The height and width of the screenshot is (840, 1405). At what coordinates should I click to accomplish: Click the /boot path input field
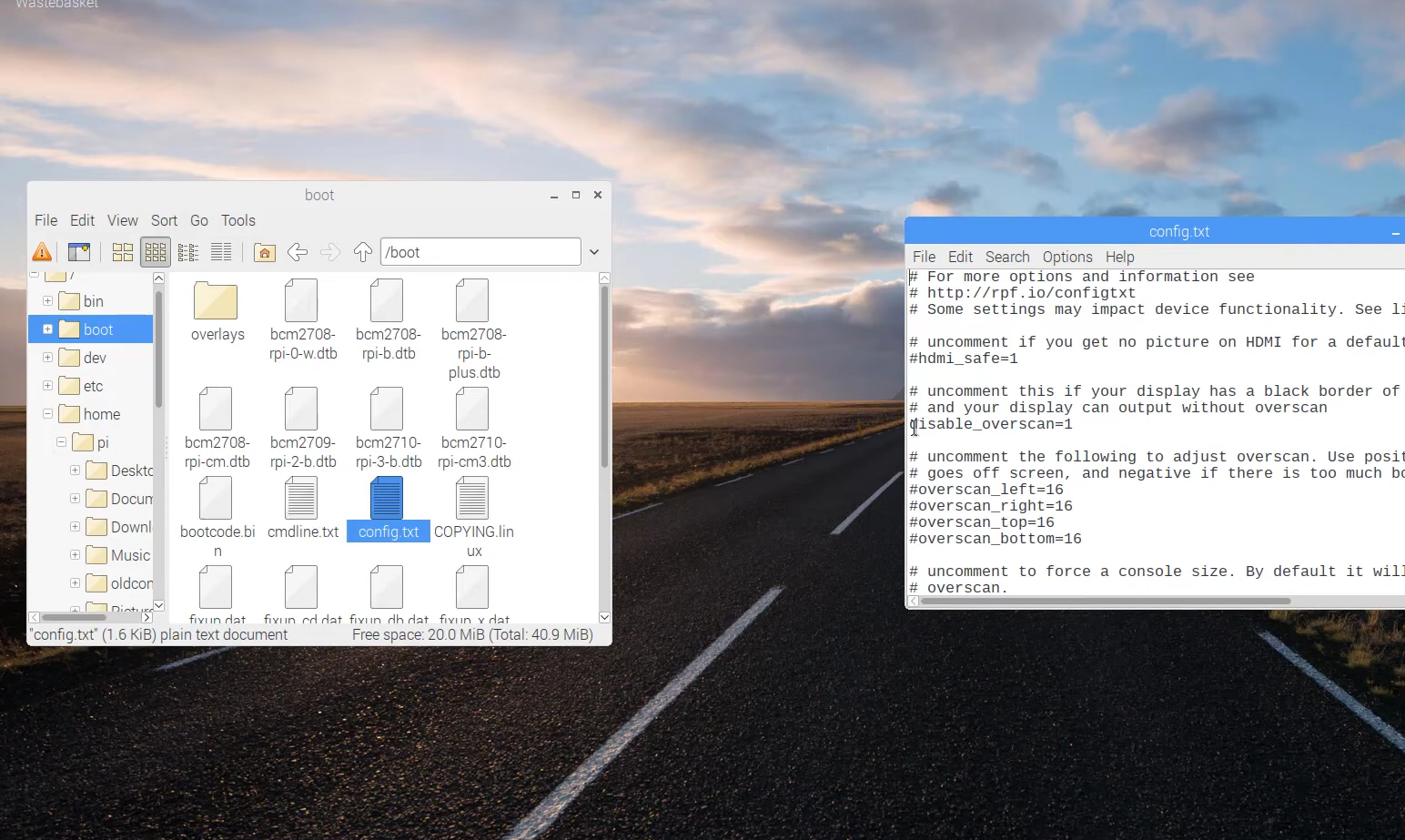(480, 252)
